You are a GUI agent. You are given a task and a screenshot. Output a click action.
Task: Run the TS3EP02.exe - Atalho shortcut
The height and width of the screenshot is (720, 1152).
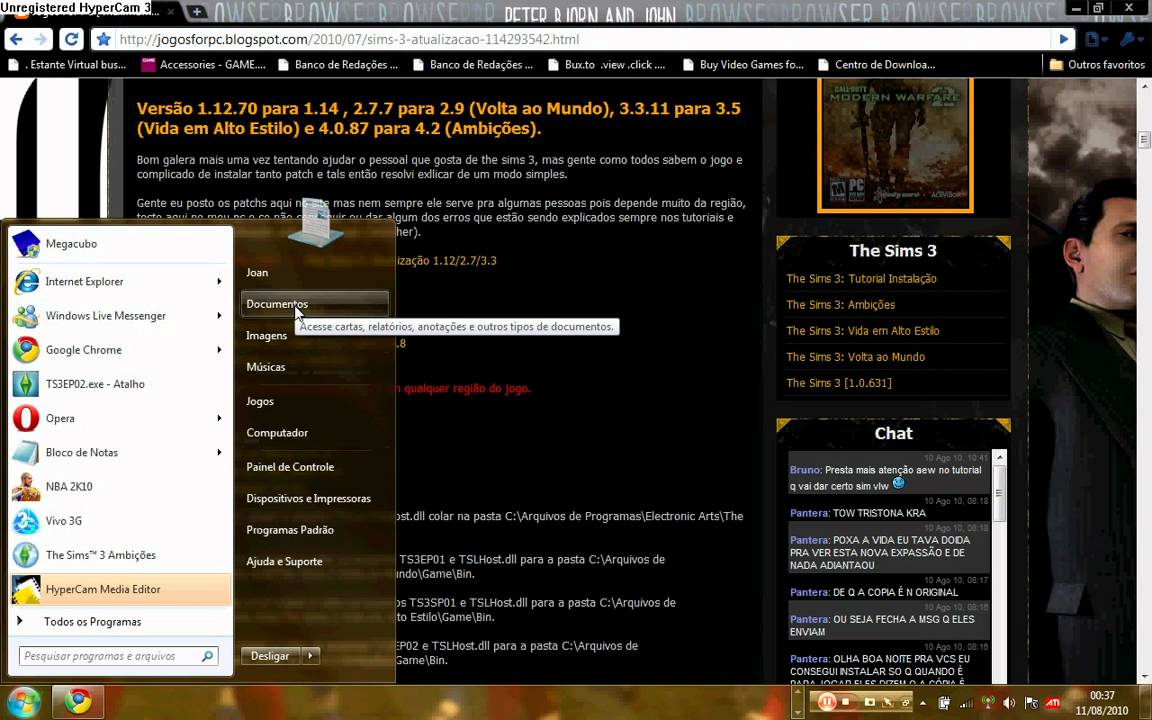pos(120,384)
